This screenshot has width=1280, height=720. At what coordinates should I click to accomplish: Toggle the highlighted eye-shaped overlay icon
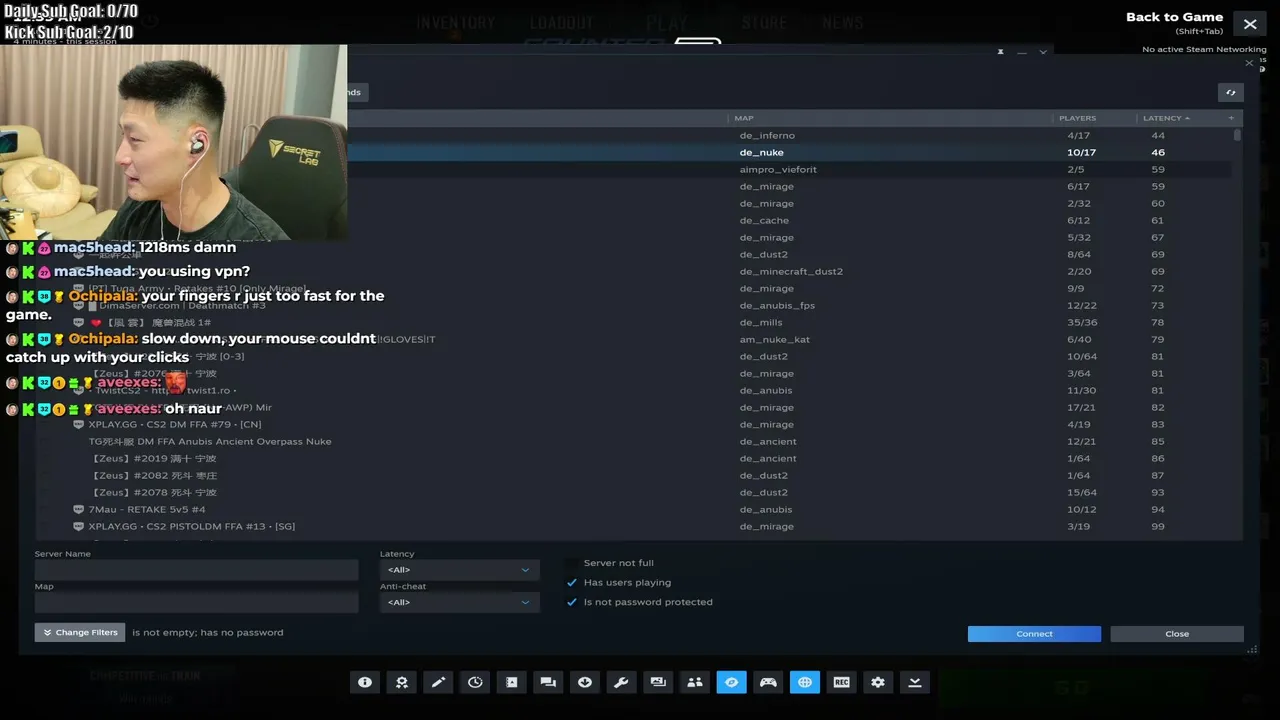(x=731, y=682)
